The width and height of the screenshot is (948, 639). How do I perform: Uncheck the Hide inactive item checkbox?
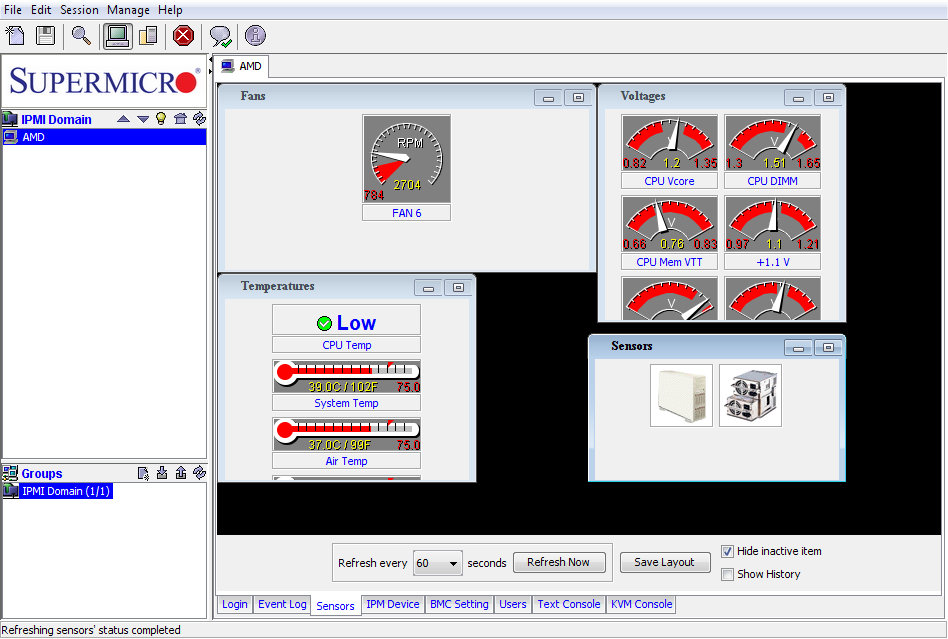click(728, 552)
